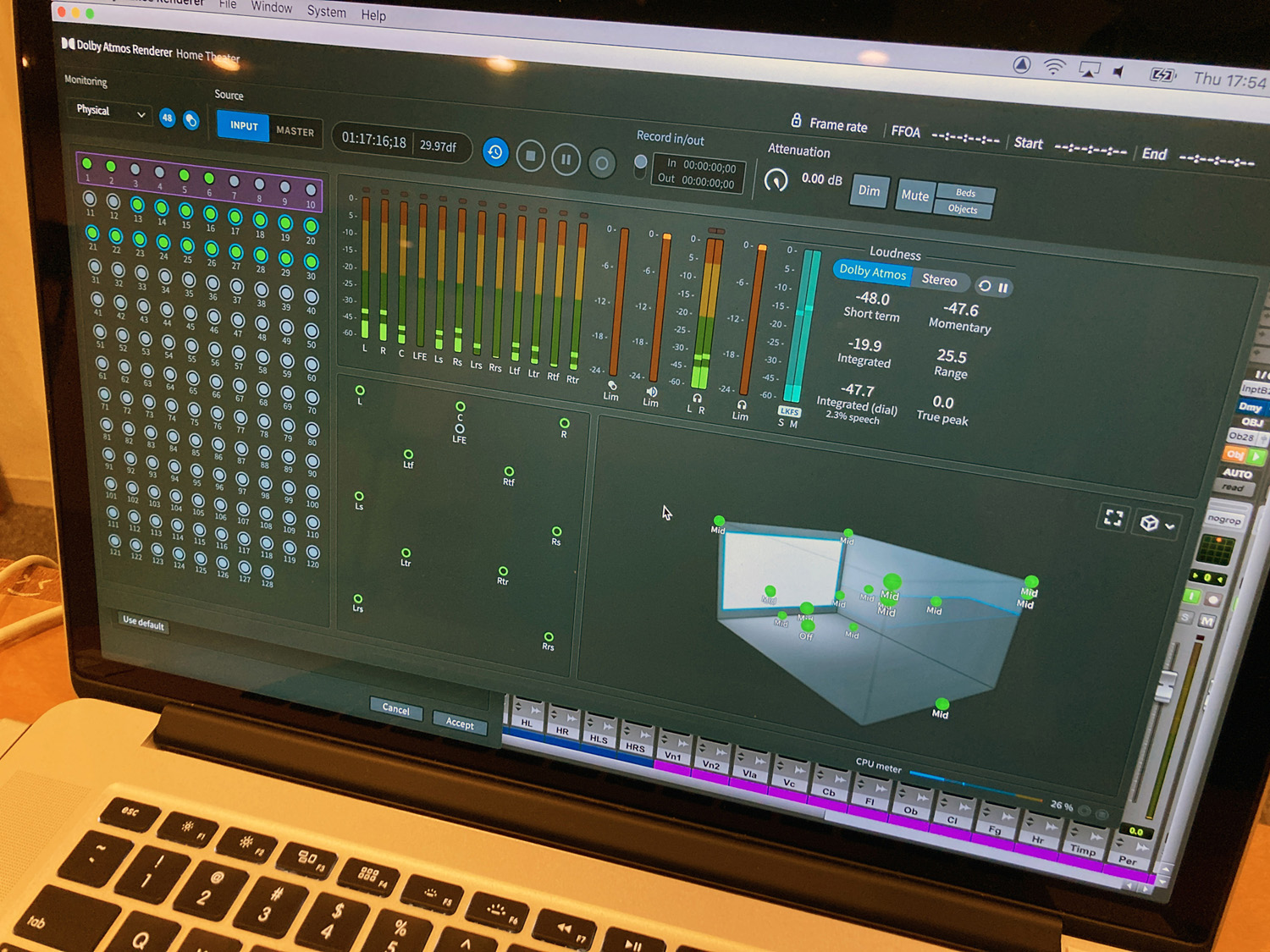Click the AirPlay display icon in menu bar
The image size is (1270, 952).
click(x=1089, y=70)
